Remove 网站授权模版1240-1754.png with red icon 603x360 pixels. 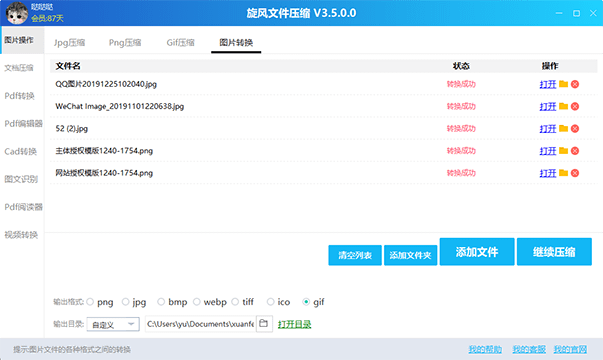point(575,173)
